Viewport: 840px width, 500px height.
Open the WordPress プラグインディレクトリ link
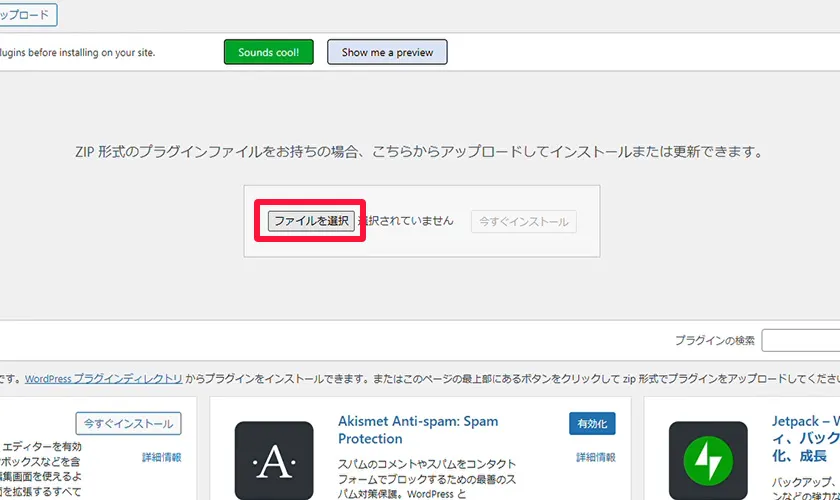(x=104, y=379)
